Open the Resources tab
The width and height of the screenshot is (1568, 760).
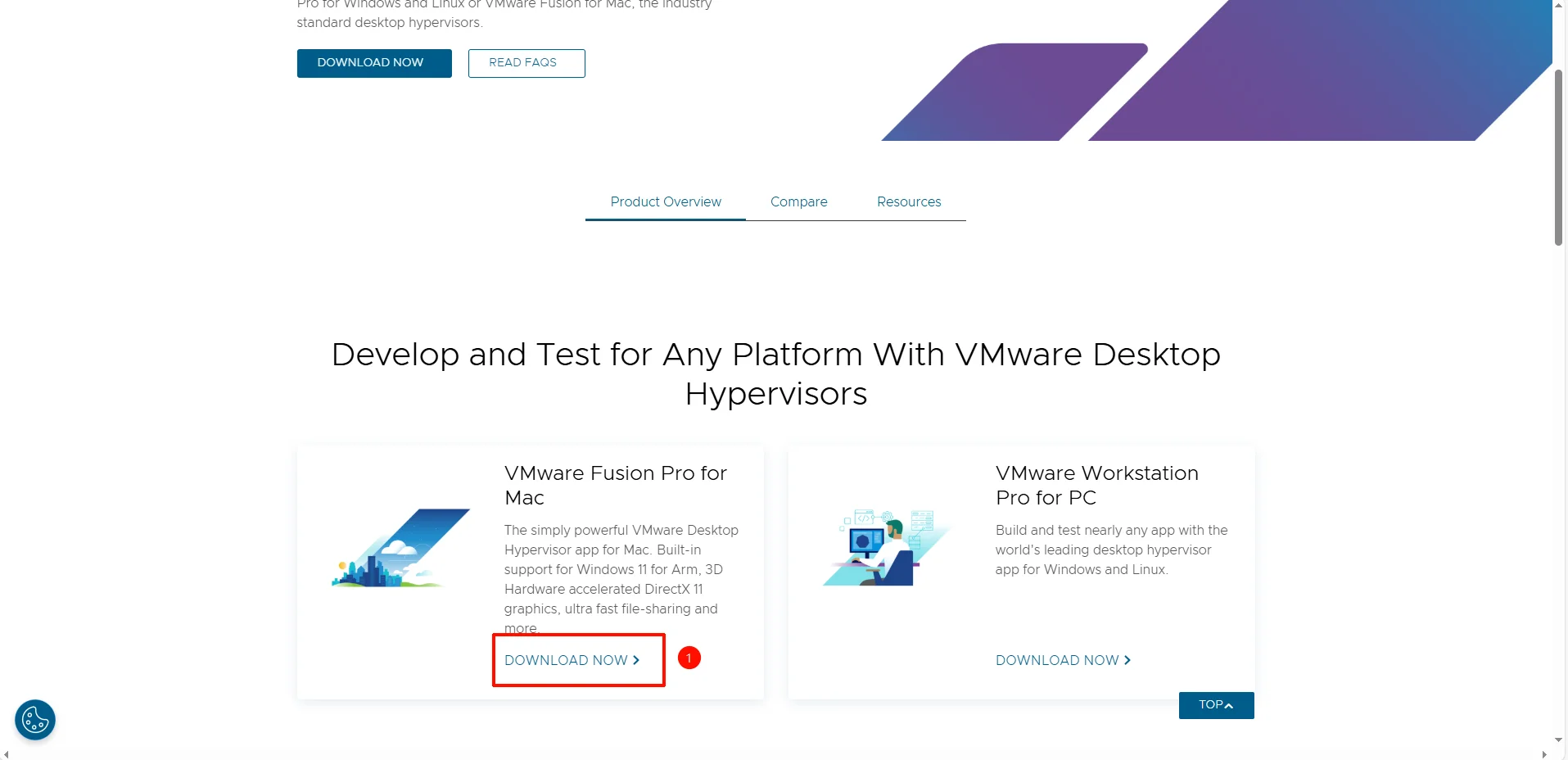click(909, 201)
